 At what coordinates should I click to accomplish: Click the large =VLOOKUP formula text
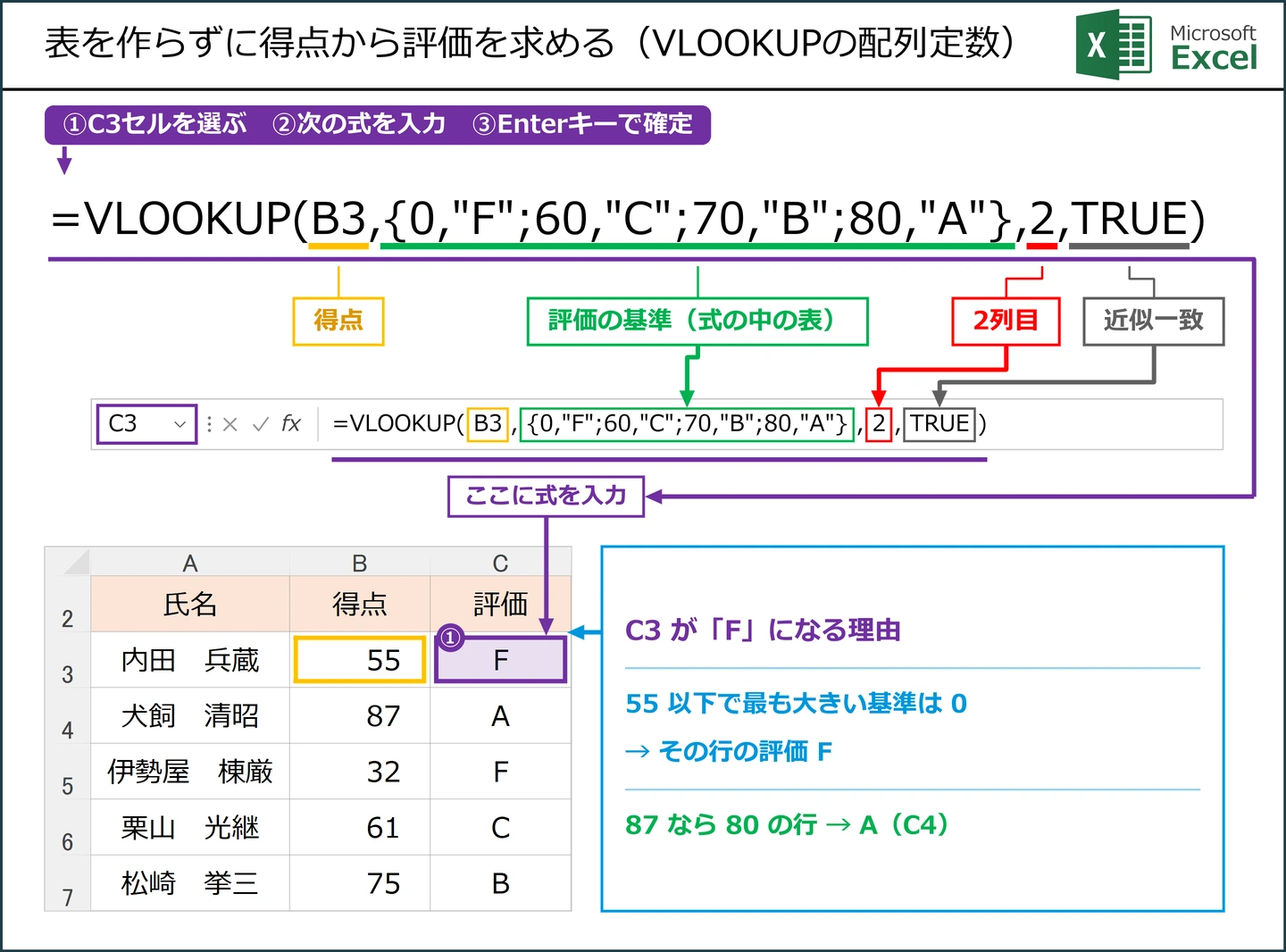(x=628, y=219)
